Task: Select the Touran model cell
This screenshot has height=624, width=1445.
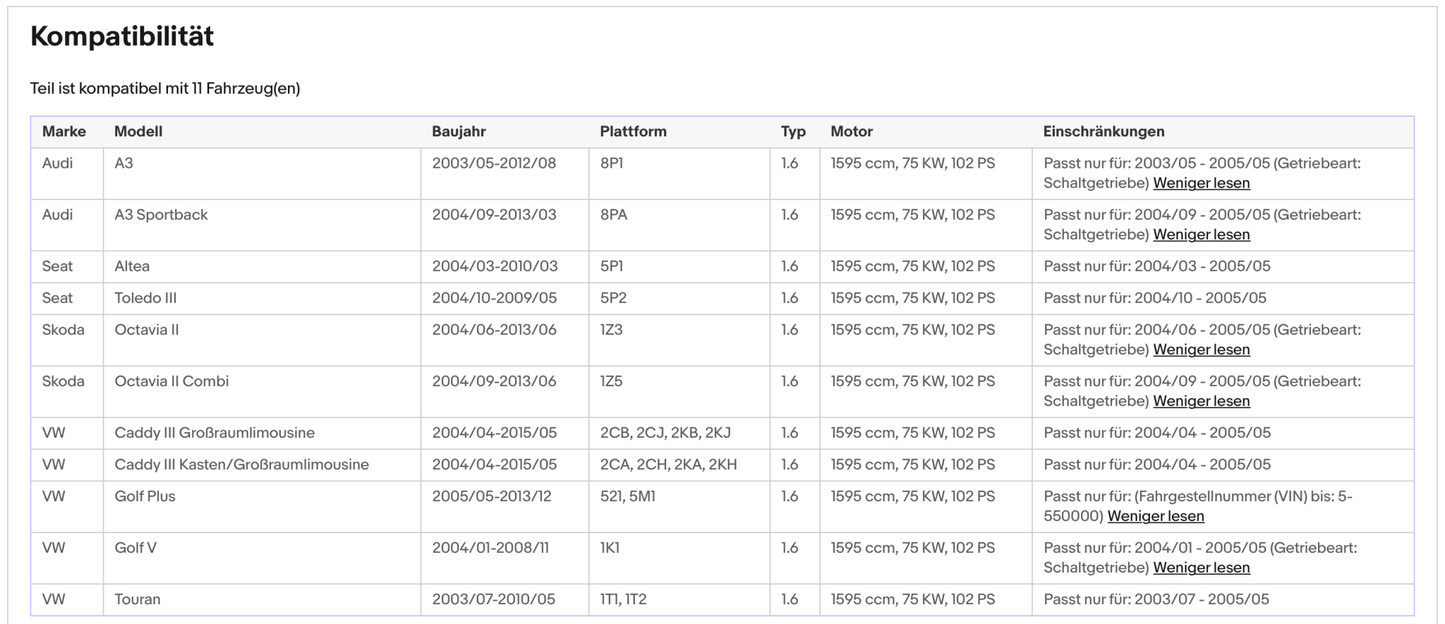Action: (137, 599)
